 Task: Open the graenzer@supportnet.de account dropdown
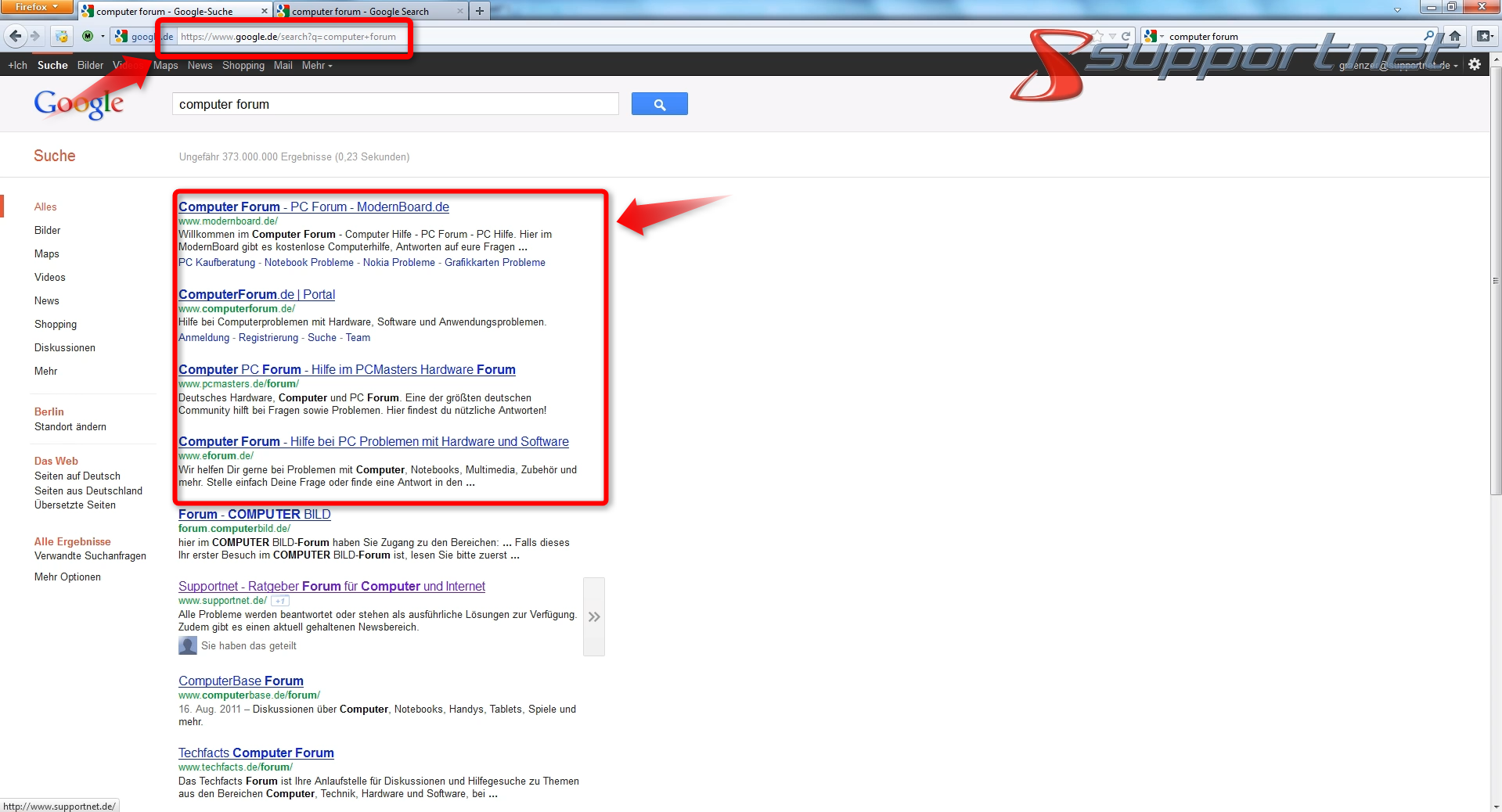tap(1401, 65)
